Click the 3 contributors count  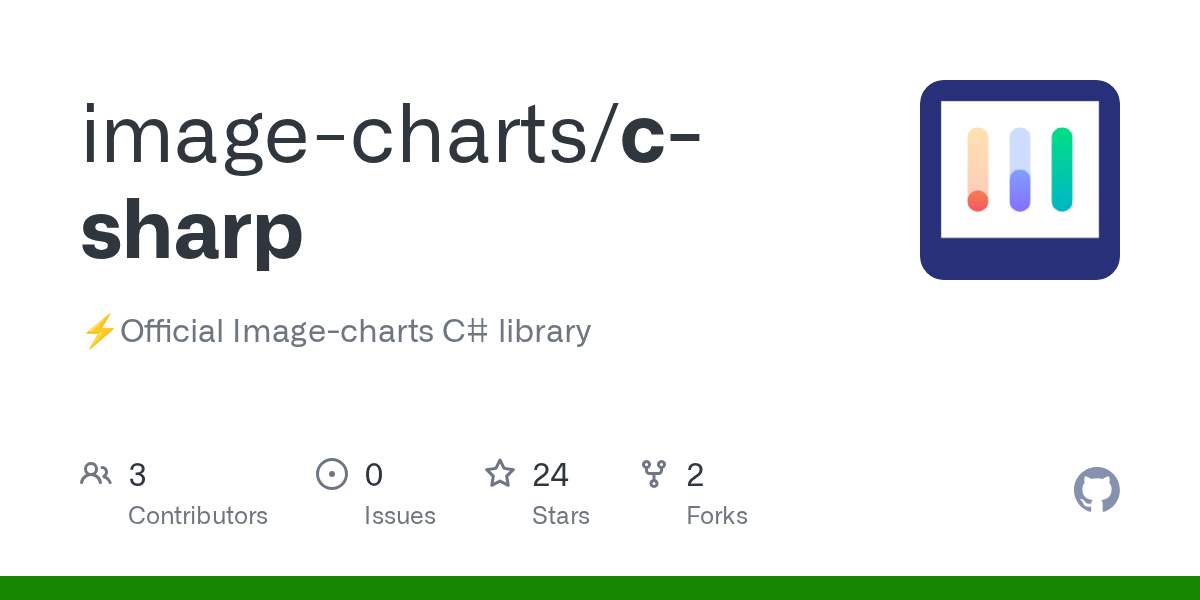[x=138, y=475]
